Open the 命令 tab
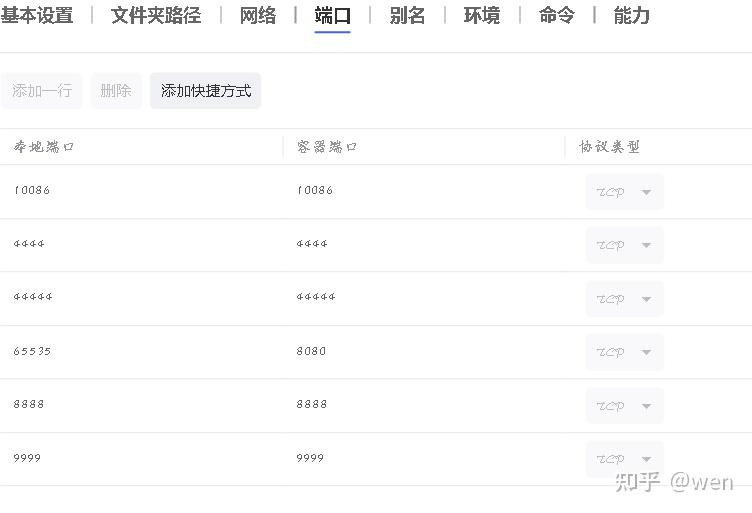Image resolution: width=752 pixels, height=513 pixels. coord(556,16)
